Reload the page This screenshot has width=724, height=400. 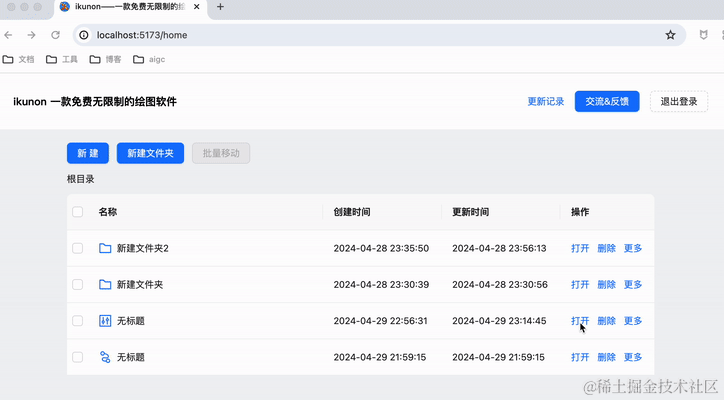55,35
